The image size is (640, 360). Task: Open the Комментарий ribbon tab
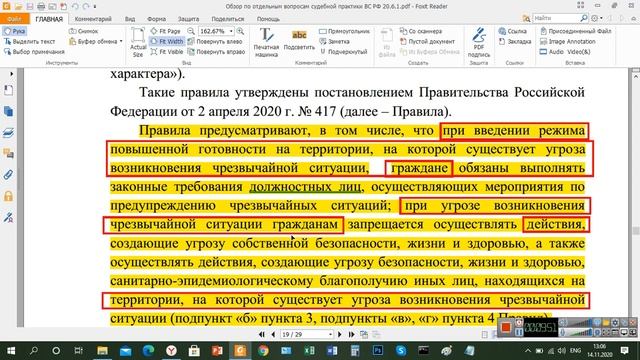[93, 19]
